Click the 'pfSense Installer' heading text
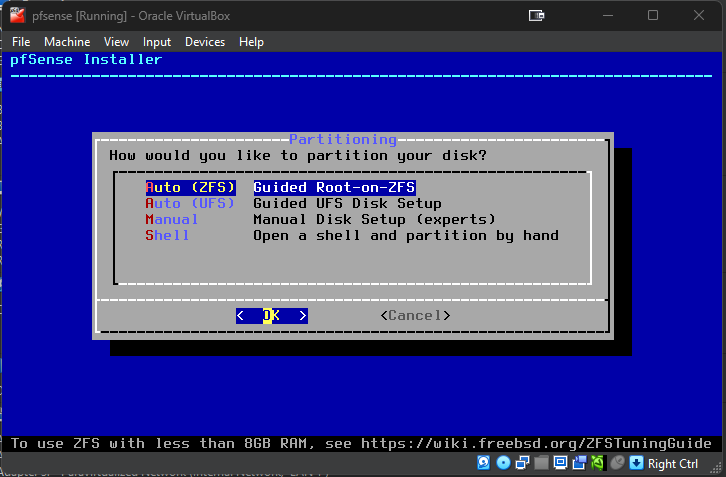The height and width of the screenshot is (477, 726). tap(86, 59)
